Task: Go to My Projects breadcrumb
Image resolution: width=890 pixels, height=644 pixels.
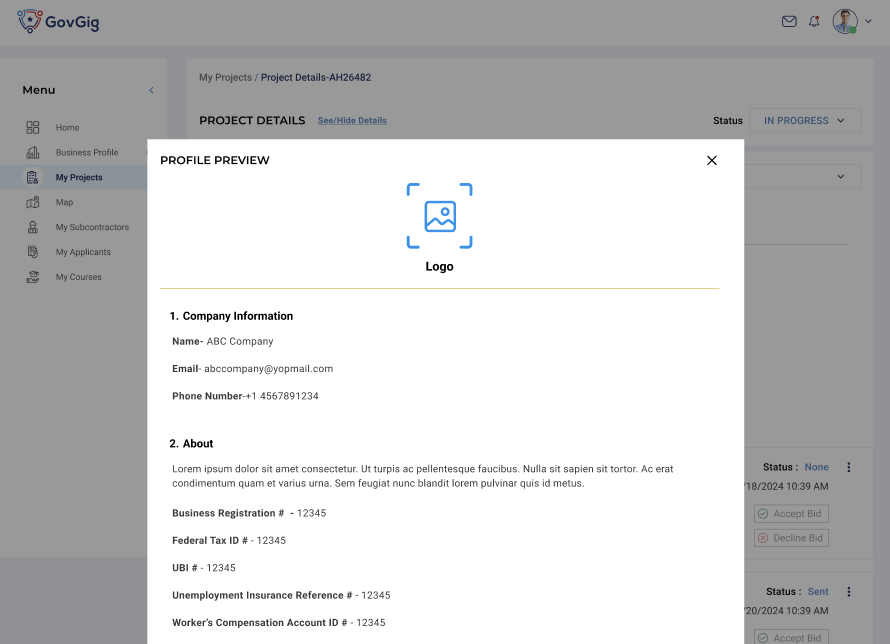Action: pos(225,78)
